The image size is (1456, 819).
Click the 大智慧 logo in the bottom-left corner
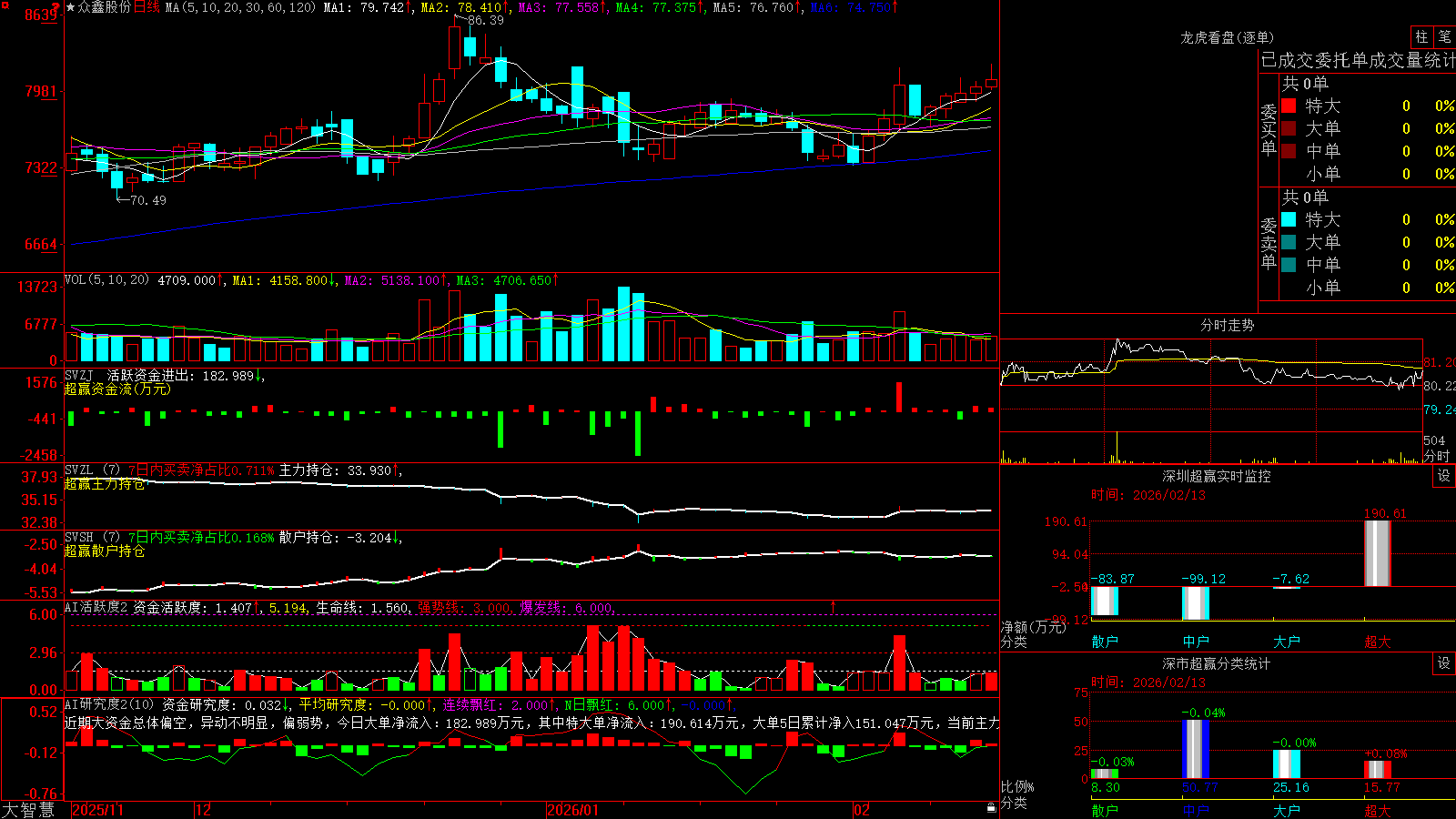tap(28, 809)
